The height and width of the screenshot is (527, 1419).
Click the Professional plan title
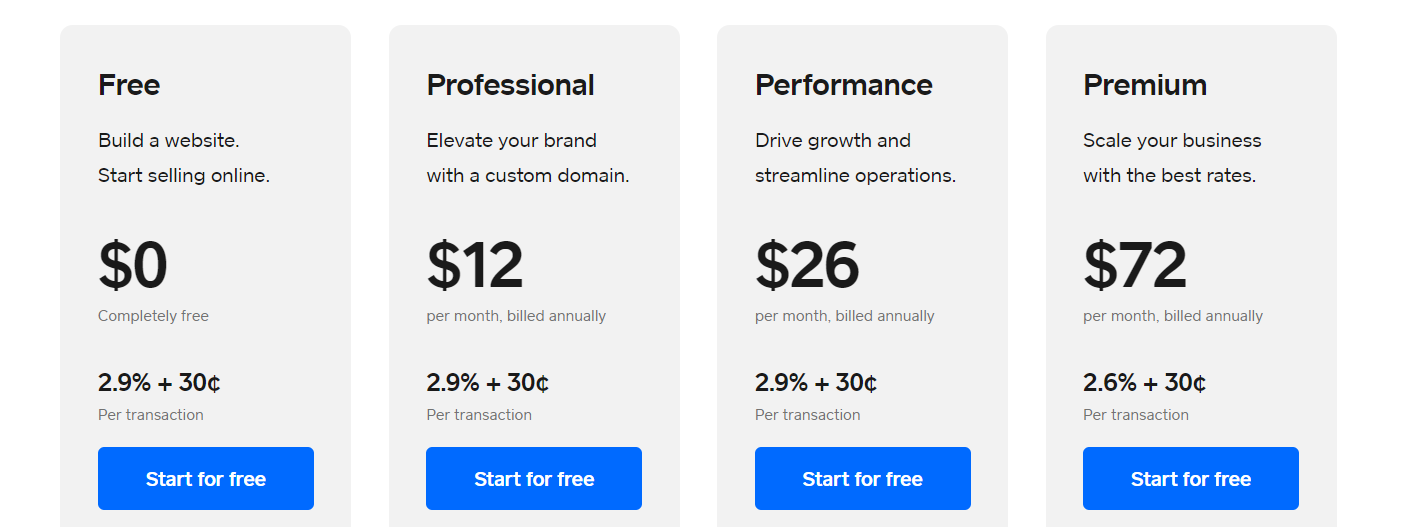(x=510, y=85)
